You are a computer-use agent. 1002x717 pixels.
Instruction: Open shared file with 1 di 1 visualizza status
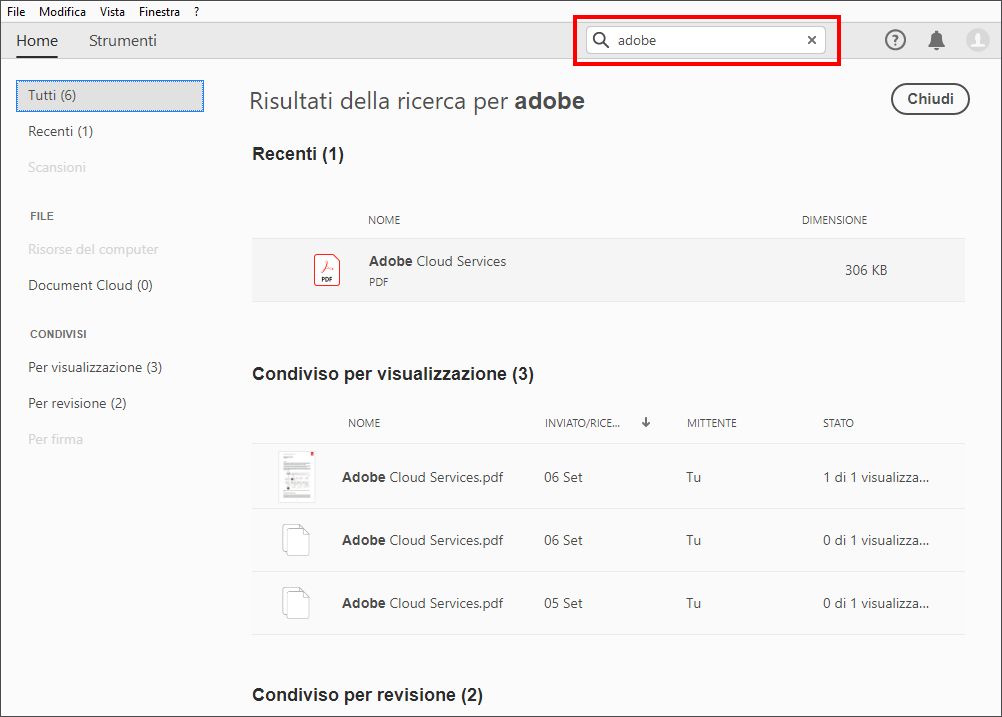(608, 477)
